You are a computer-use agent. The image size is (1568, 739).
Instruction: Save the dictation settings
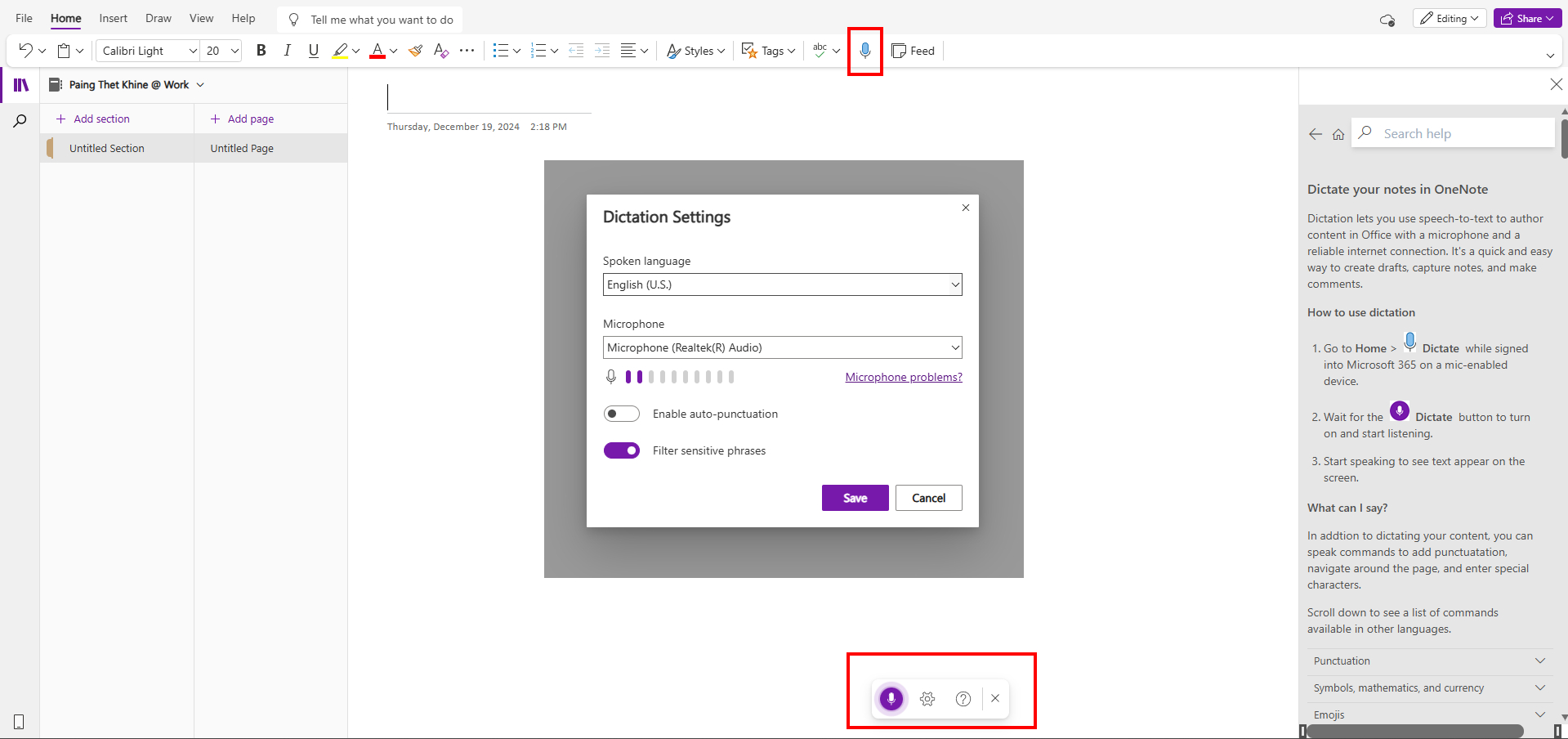click(855, 498)
